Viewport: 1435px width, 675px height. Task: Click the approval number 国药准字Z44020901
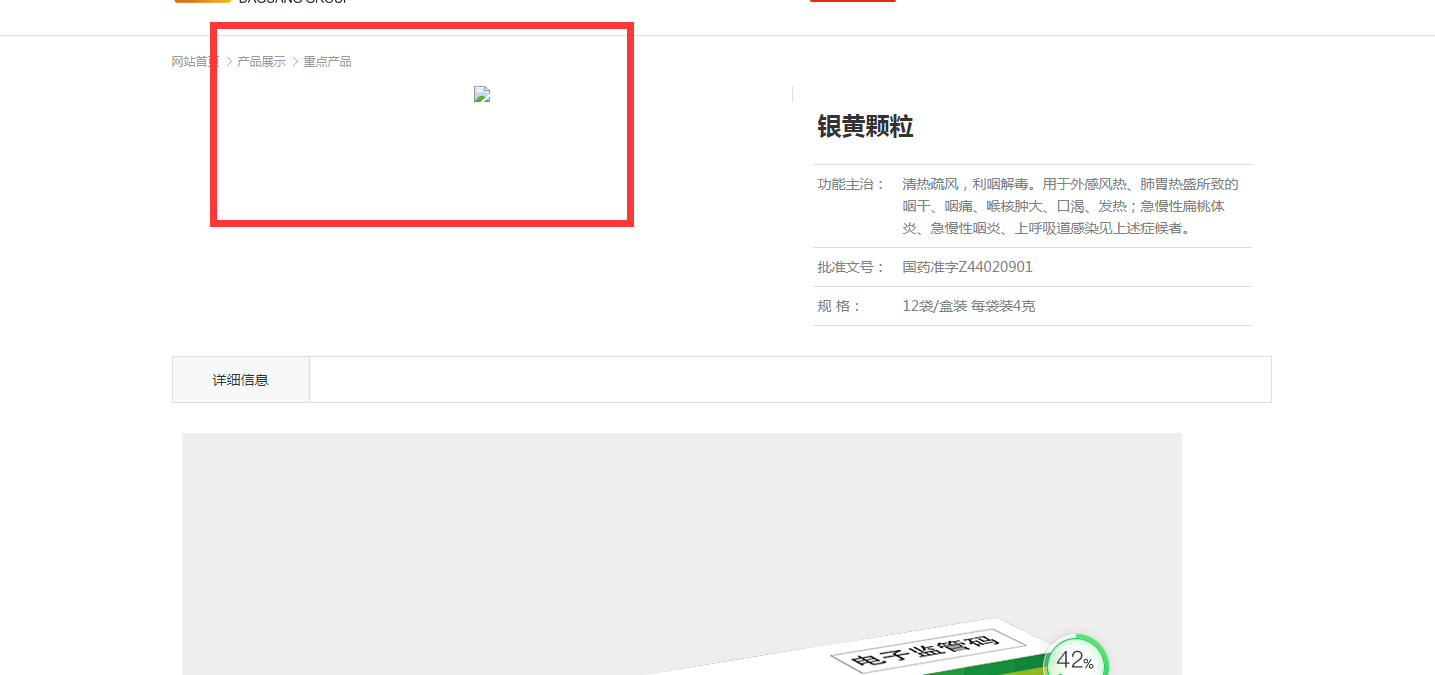coord(968,267)
